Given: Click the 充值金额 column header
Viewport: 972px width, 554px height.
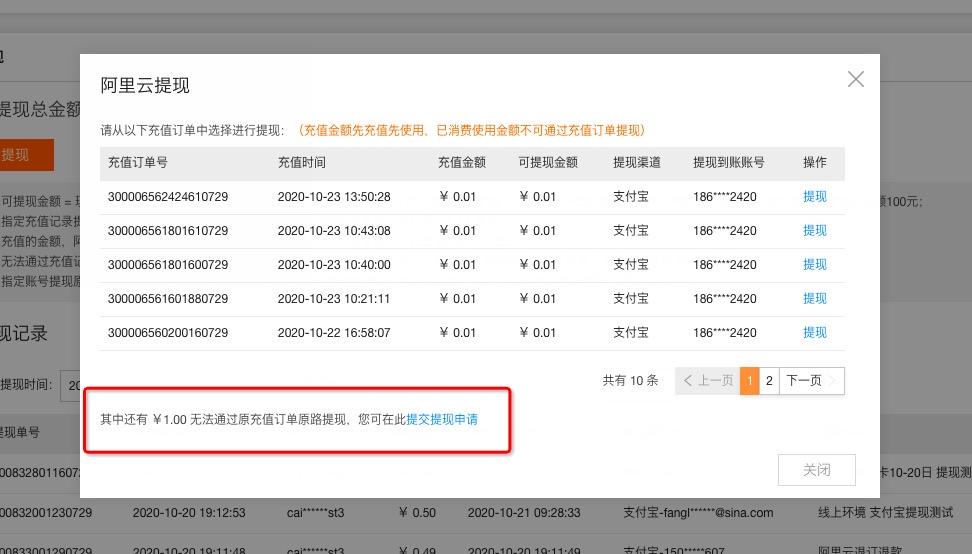Looking at the screenshot, I should tap(462, 162).
